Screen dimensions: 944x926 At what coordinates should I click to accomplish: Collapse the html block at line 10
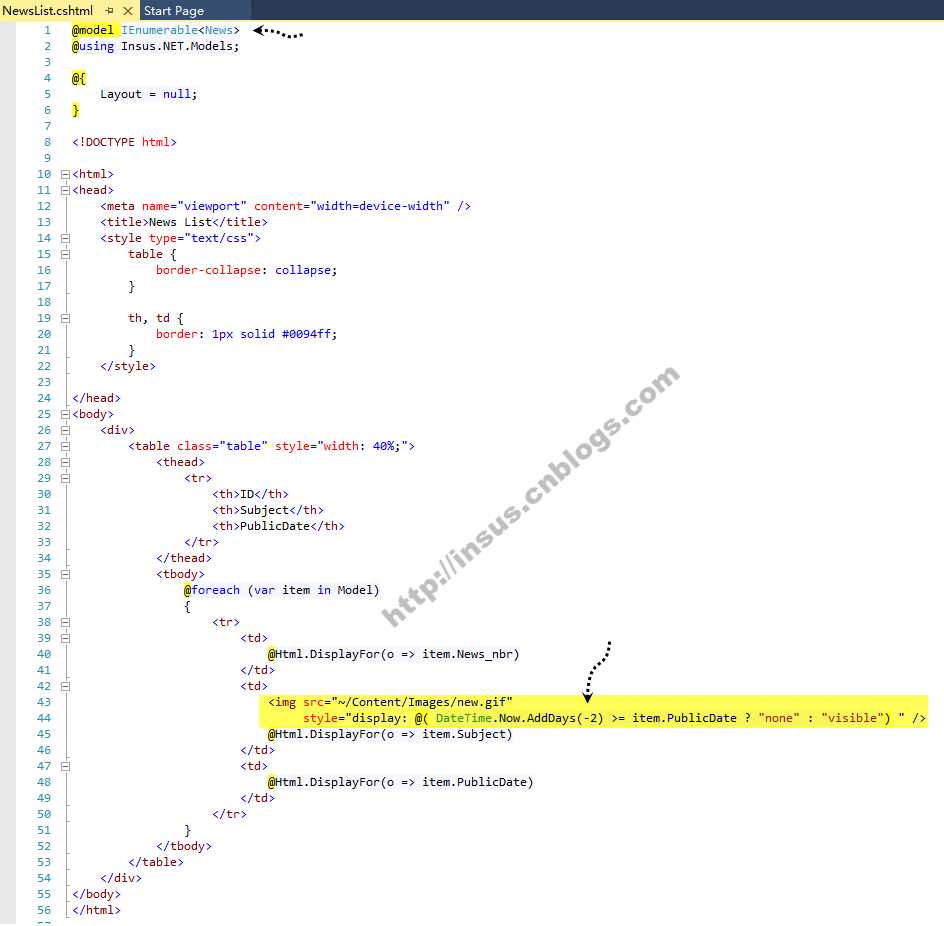pos(65,175)
